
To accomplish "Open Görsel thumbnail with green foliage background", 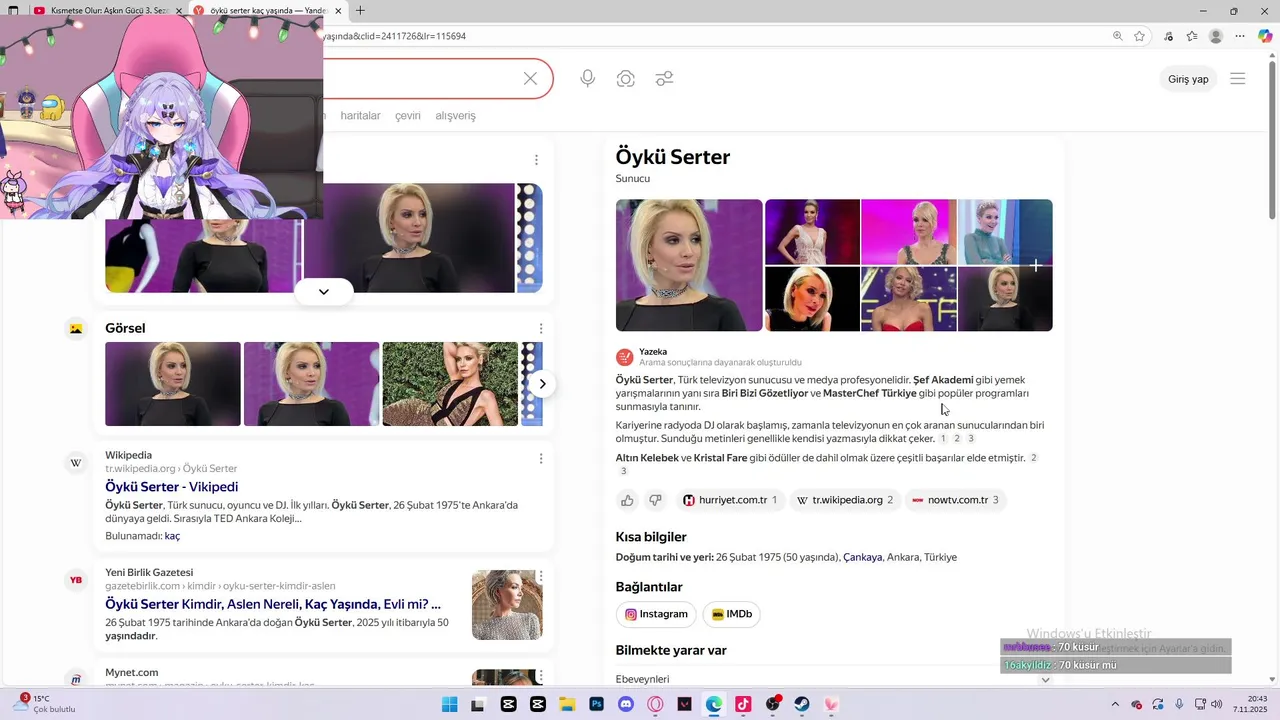I will click(450, 384).
